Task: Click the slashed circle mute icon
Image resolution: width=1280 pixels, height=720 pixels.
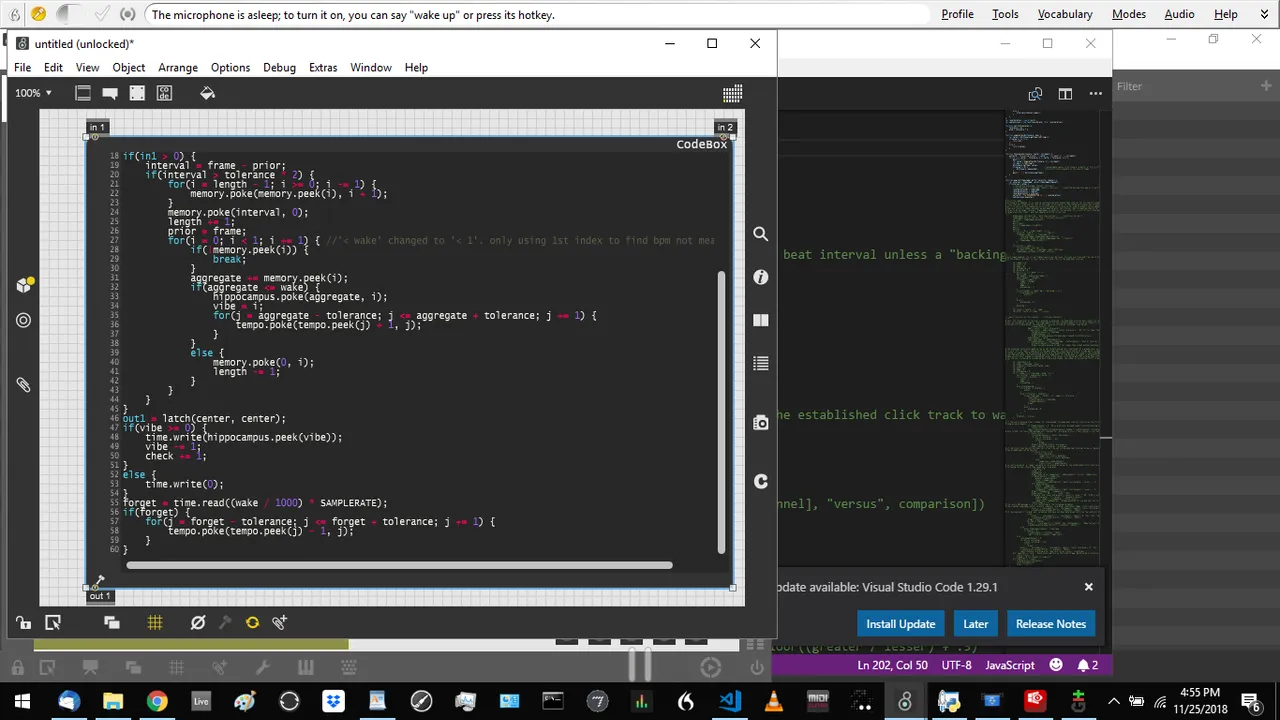Action: click(198, 622)
